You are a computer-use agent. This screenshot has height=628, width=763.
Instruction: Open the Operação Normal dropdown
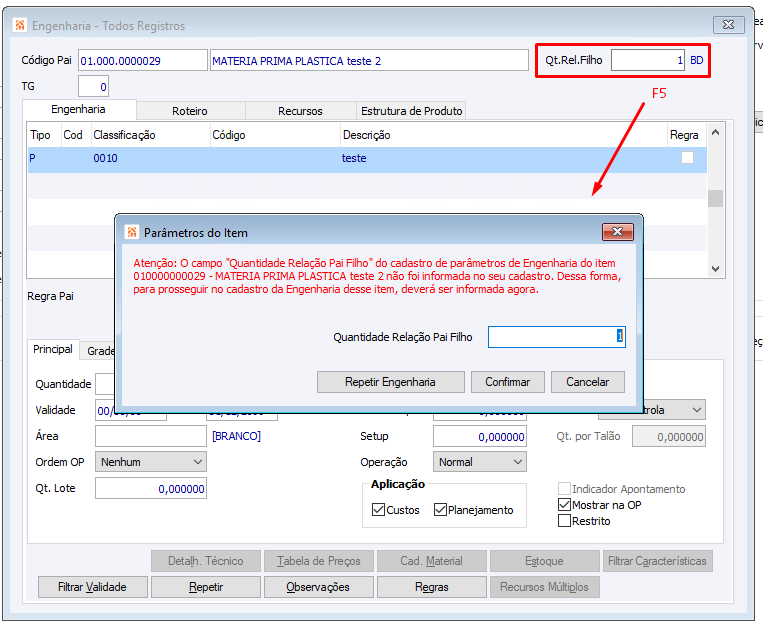click(480, 462)
